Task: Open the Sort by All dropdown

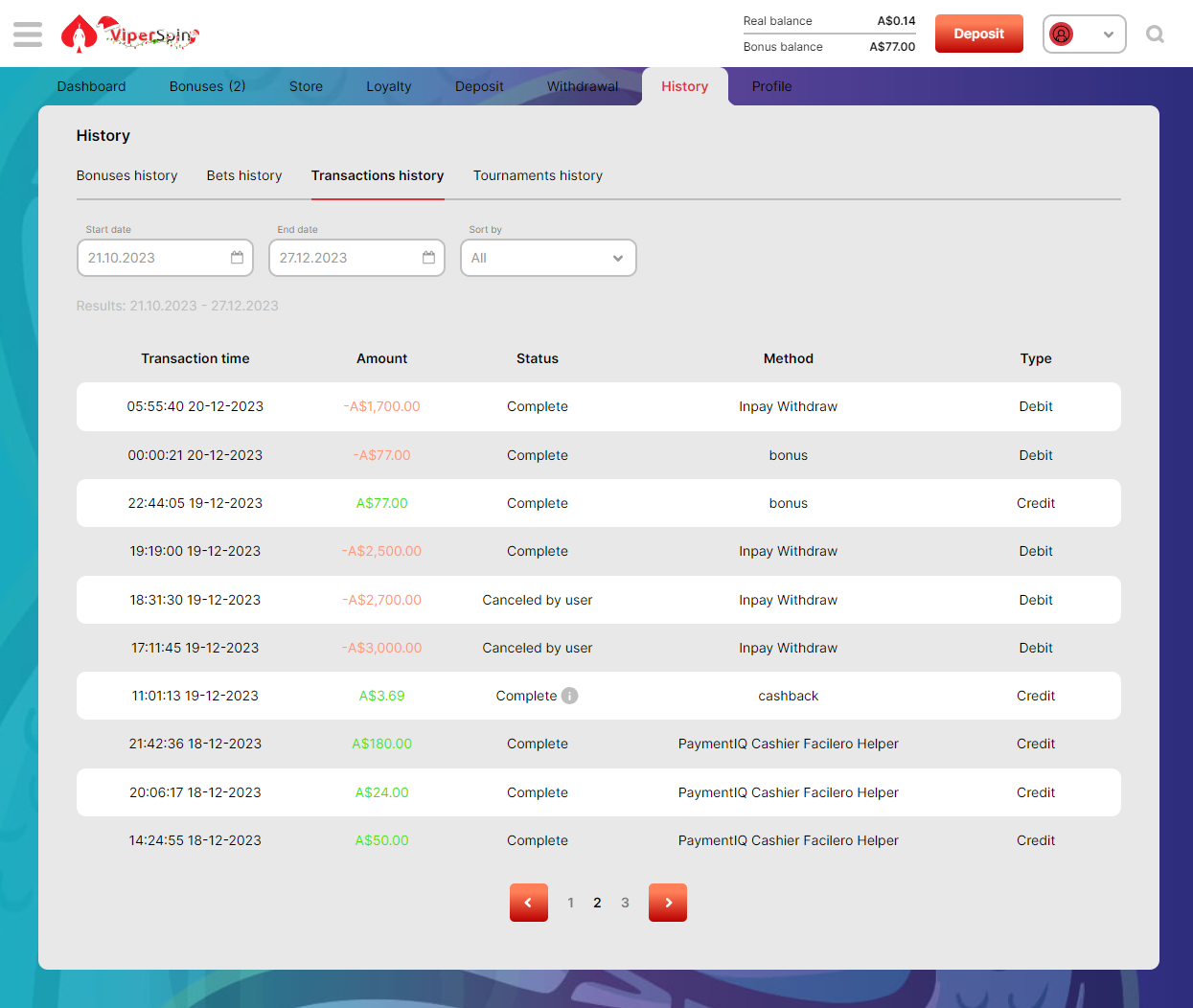Action: tap(548, 258)
